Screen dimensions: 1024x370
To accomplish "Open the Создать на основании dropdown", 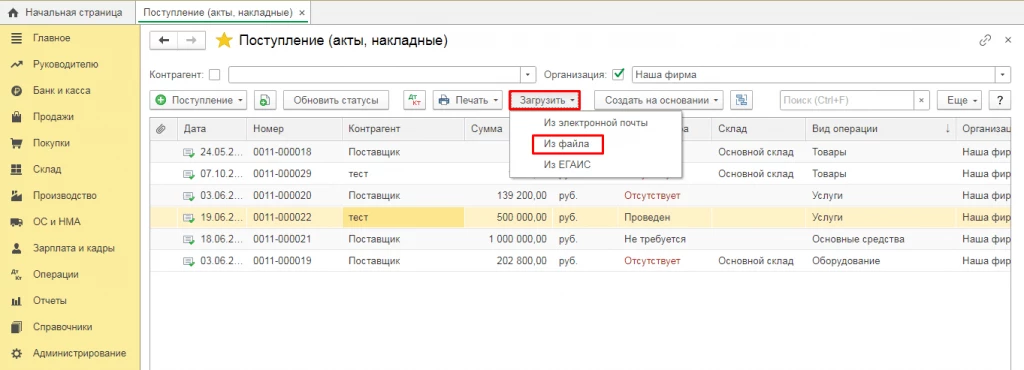I will [660, 100].
